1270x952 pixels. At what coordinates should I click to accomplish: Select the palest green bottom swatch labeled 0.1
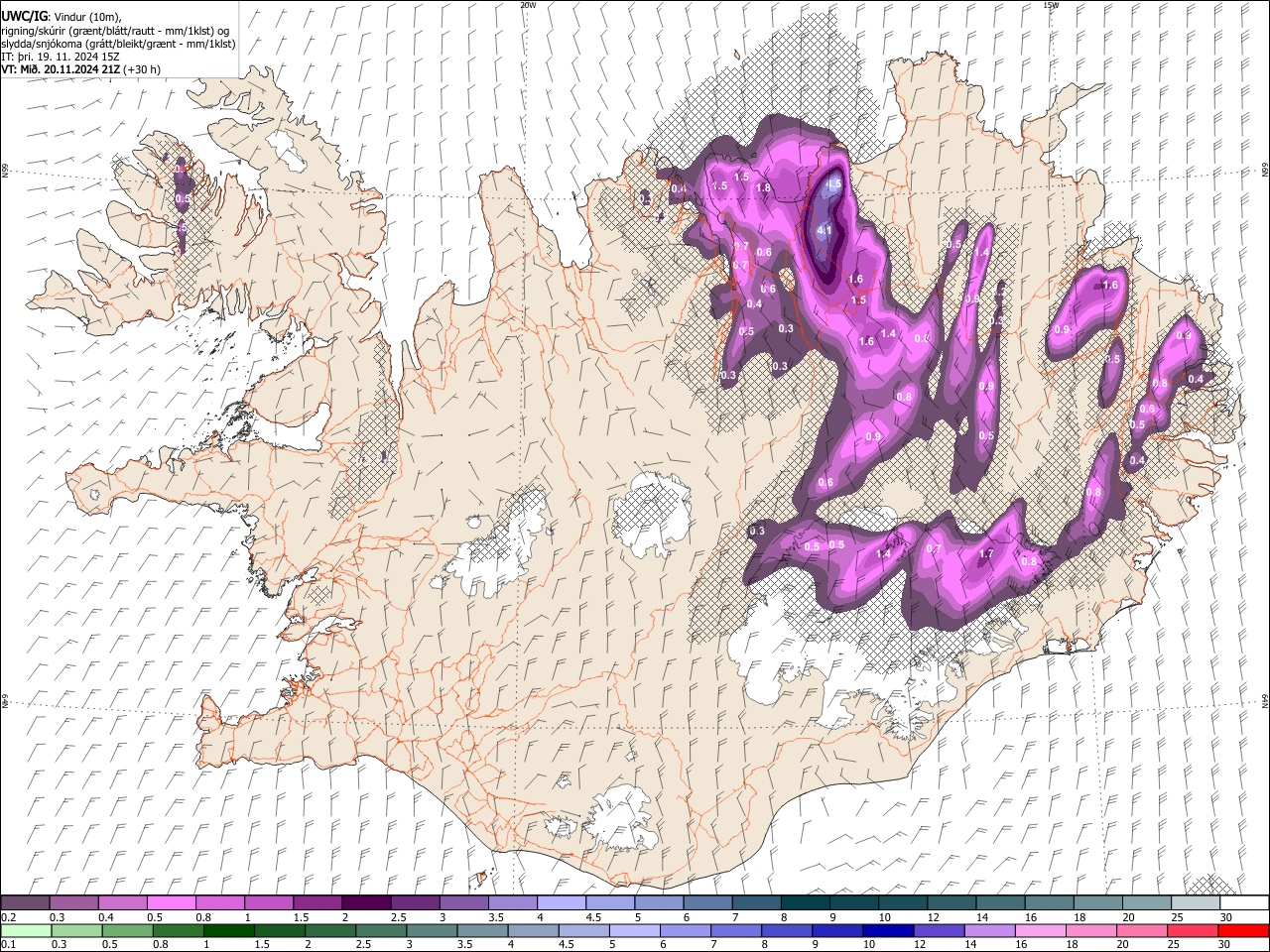pos(25,930)
